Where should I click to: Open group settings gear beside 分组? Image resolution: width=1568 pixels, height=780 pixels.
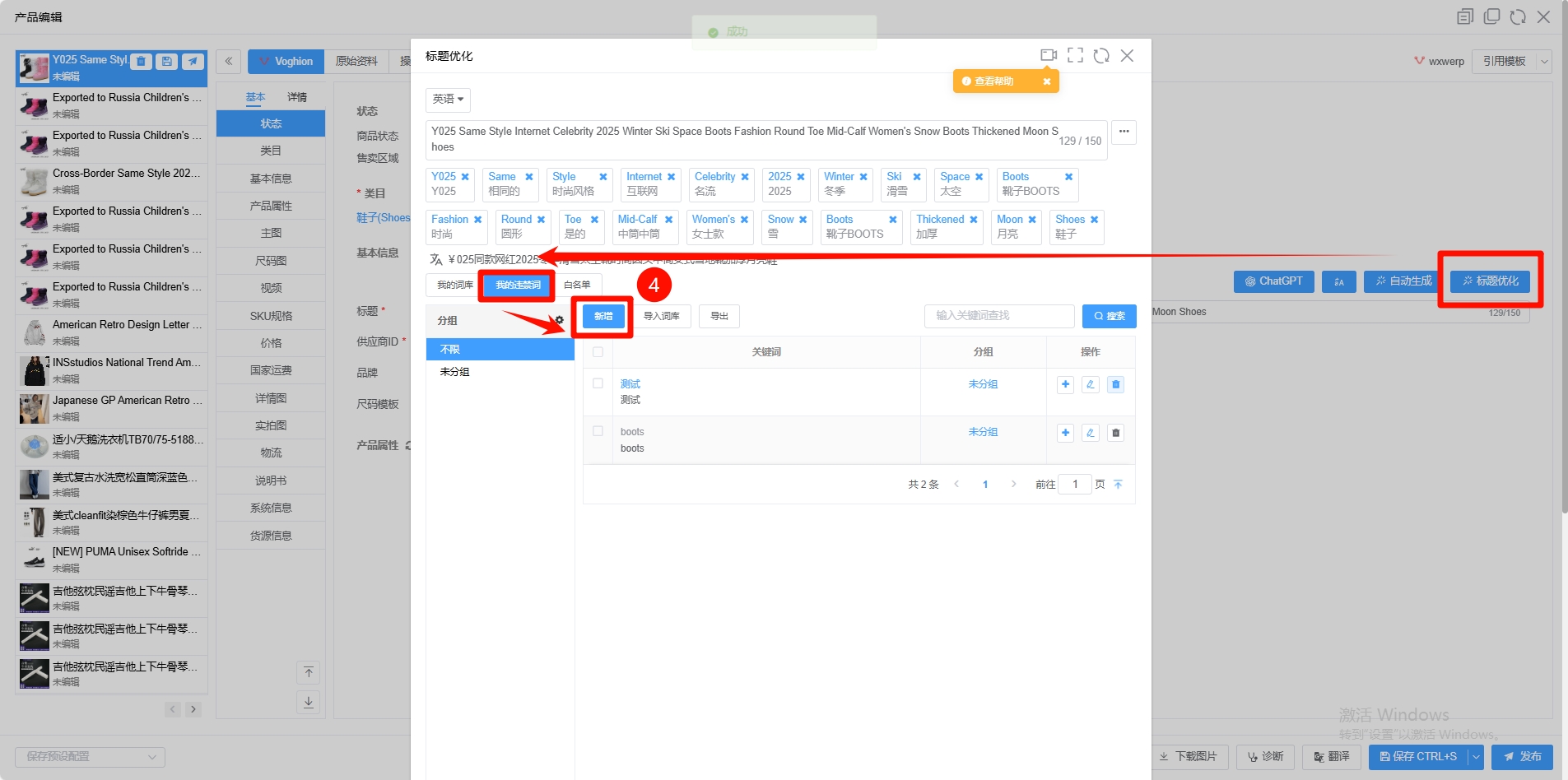[560, 320]
